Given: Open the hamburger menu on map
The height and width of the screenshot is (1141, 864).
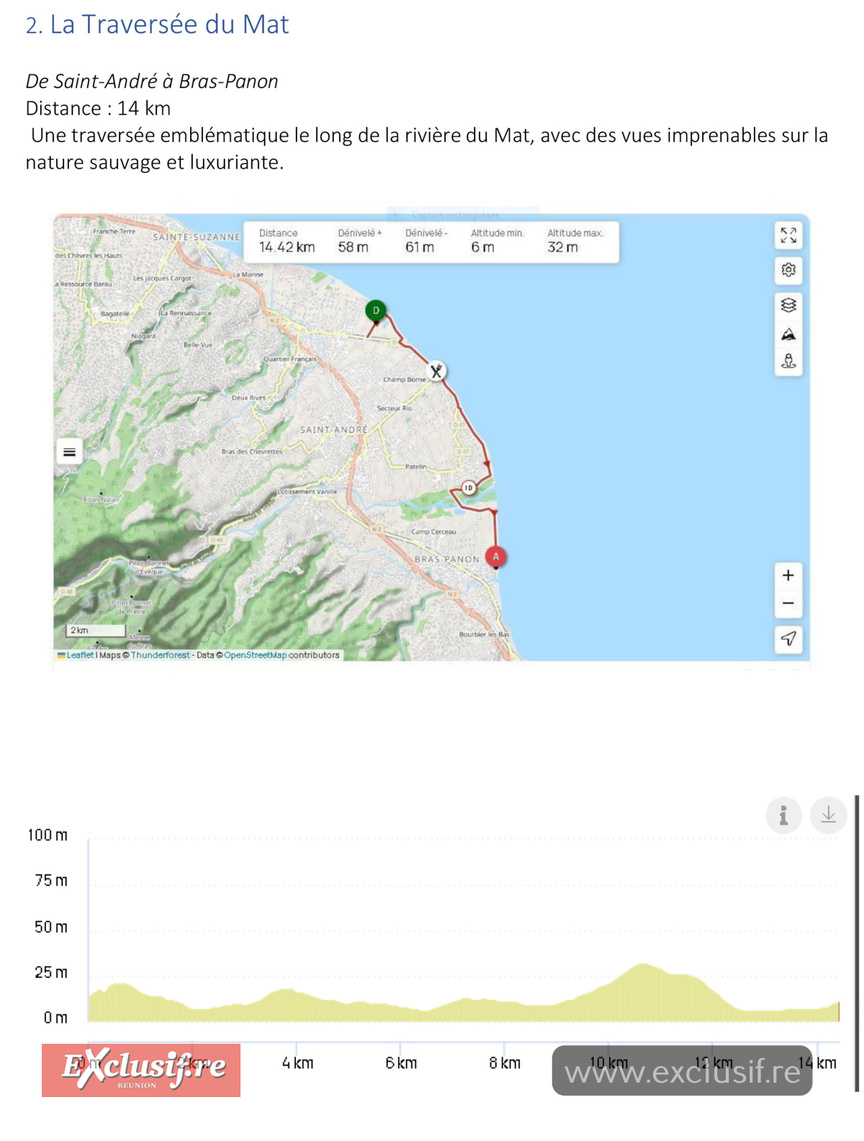Looking at the screenshot, I should tap(69, 452).
